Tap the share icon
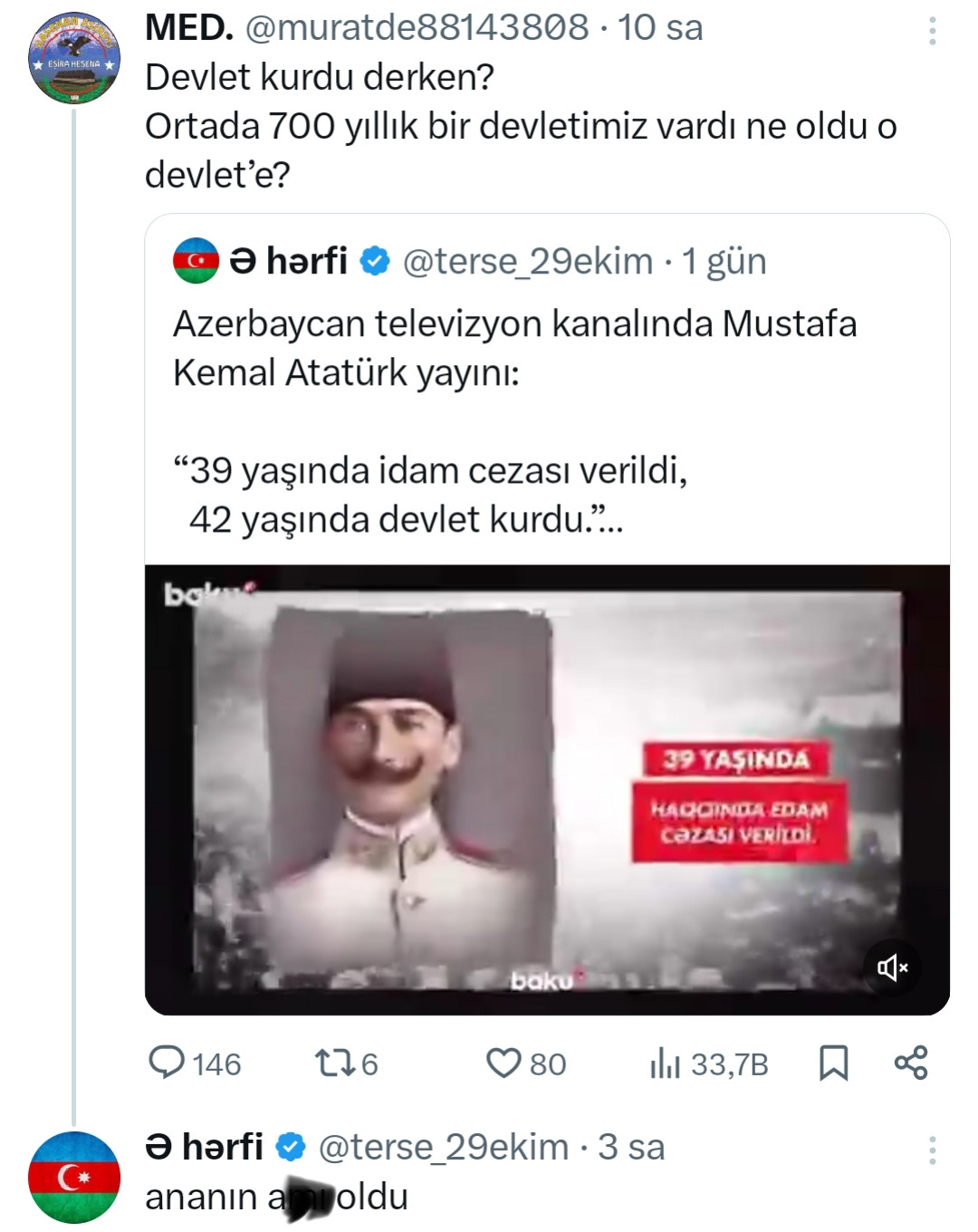 click(911, 1063)
